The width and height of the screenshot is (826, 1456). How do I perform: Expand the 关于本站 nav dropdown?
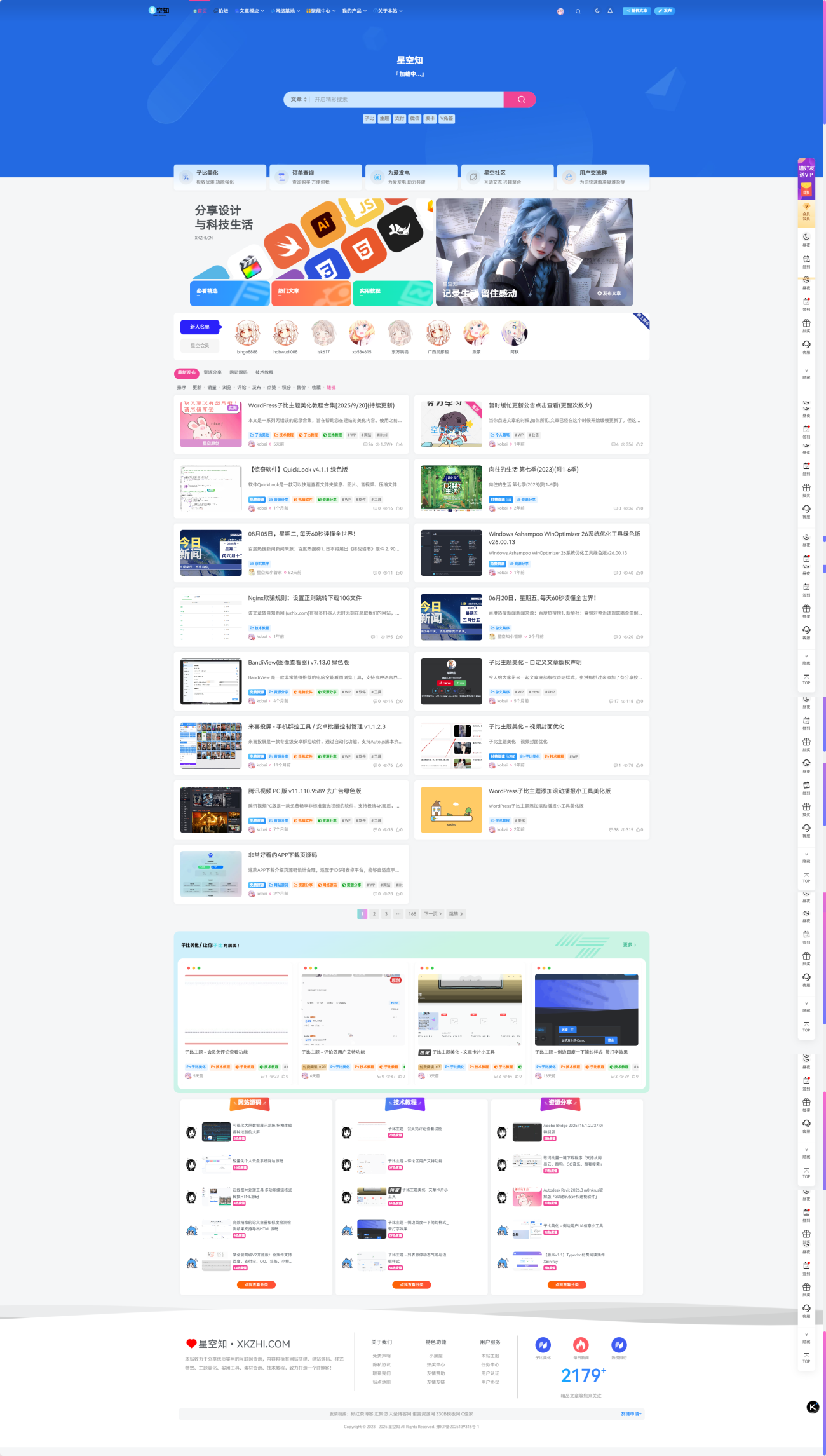(389, 11)
